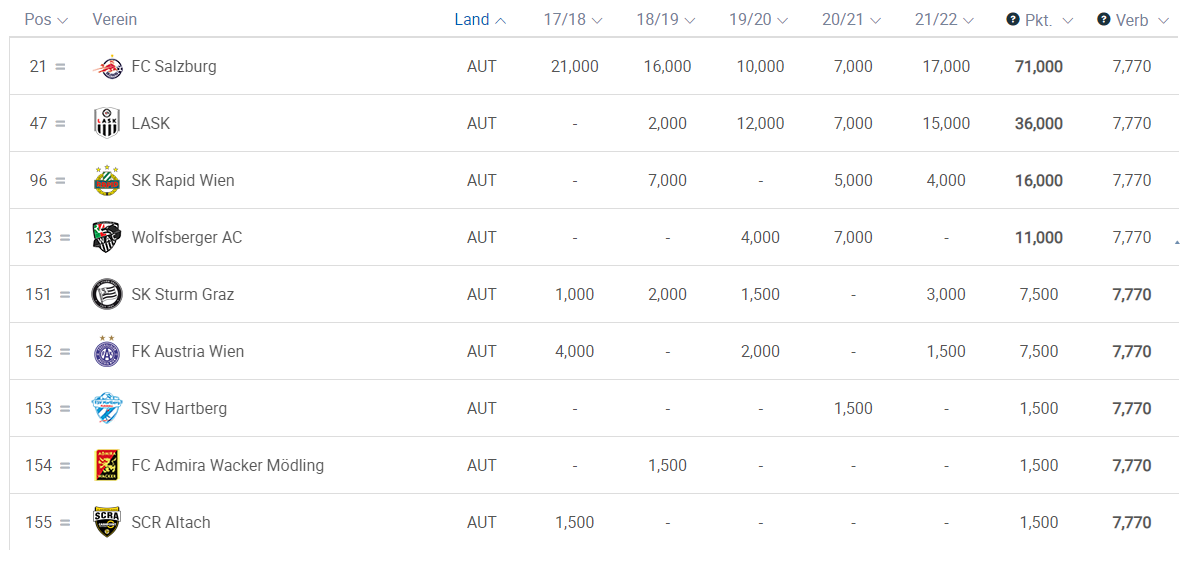The height and width of the screenshot is (561, 1182).
Task: Click the SK Rapid Wien crest
Action: (106, 180)
